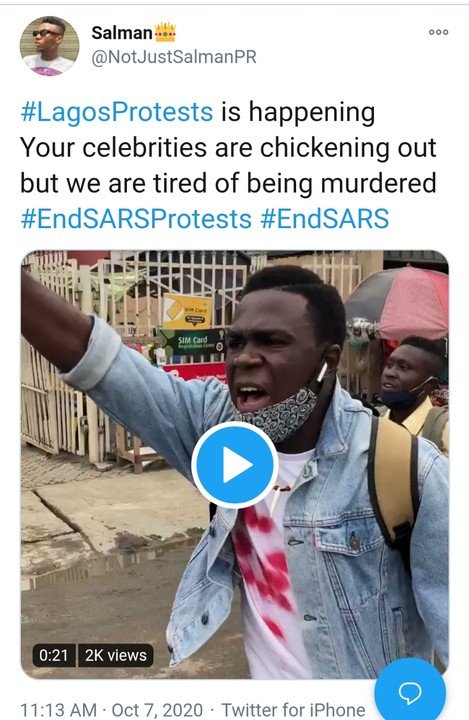Image resolution: width=469 pixels, height=720 pixels.
Task: Open the tweet's three-dot more options menu
Action: tap(438, 32)
